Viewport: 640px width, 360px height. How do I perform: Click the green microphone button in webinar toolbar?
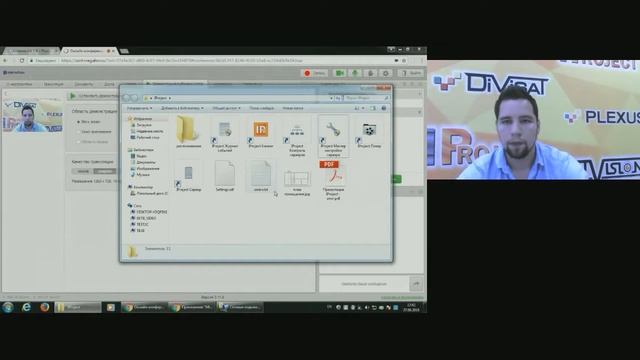(x=355, y=73)
